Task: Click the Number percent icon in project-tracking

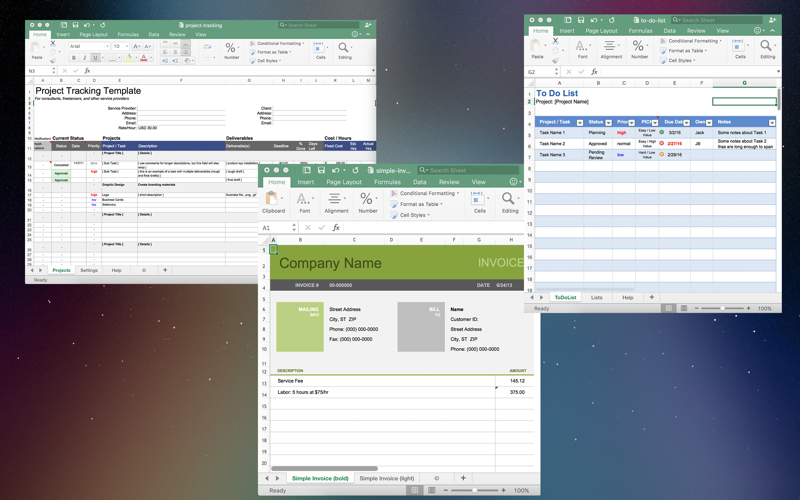Action: click(x=231, y=48)
